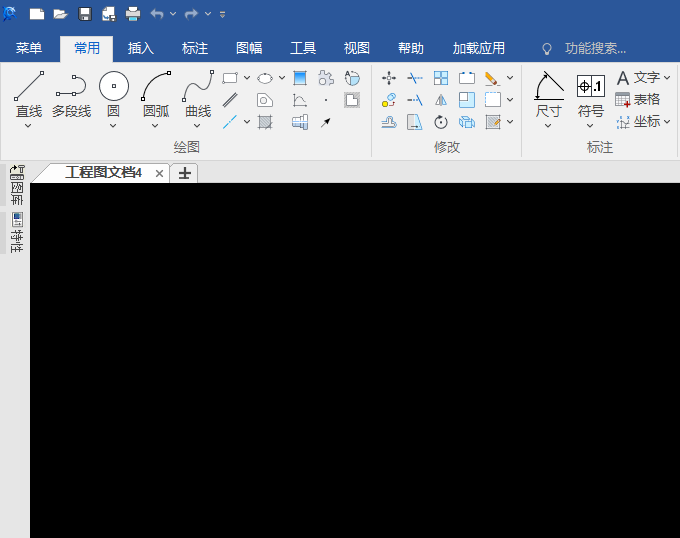Click the print icon
Image resolution: width=680 pixels, height=538 pixels.
coord(133,14)
